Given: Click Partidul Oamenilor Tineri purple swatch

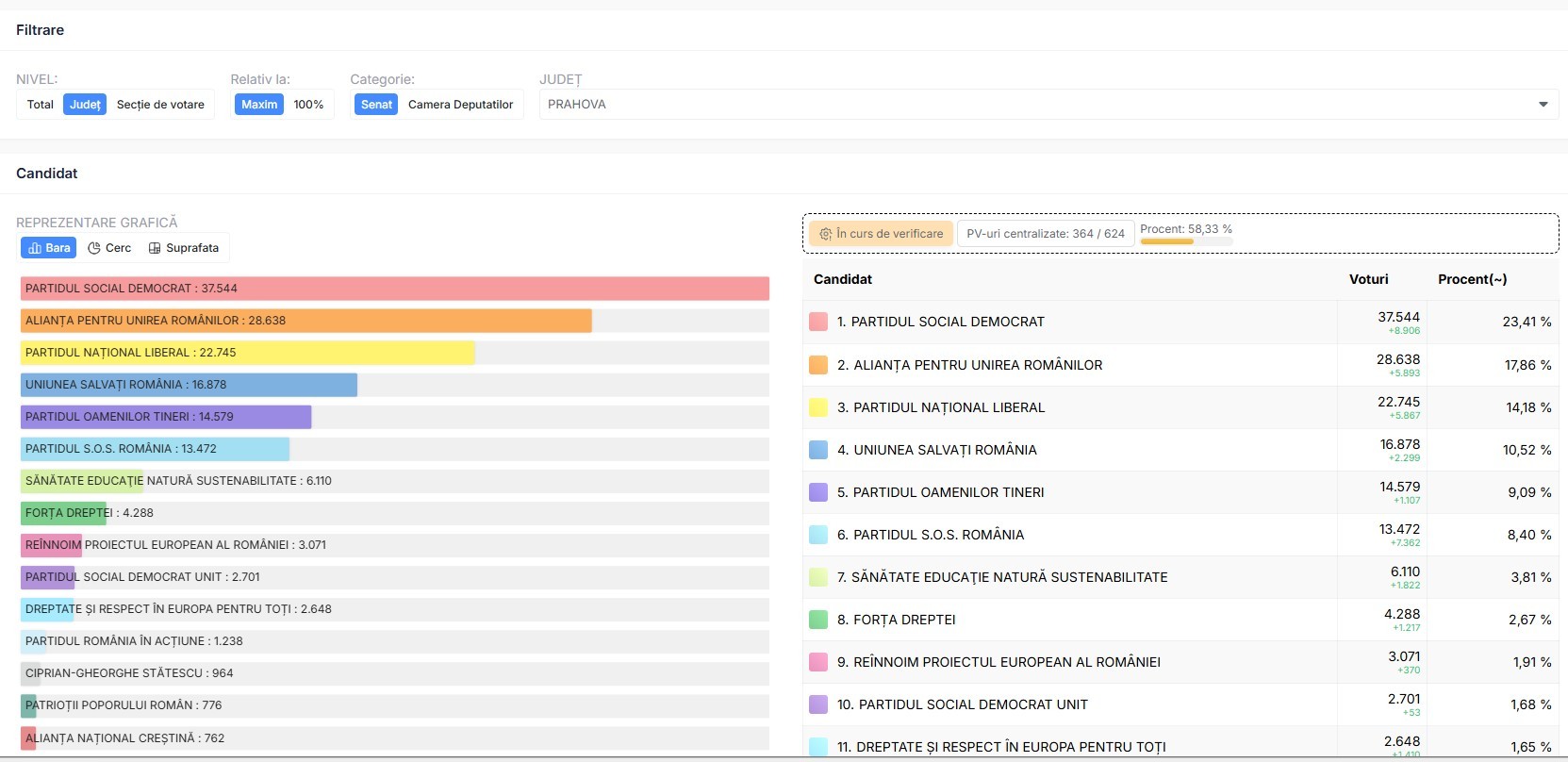Looking at the screenshot, I should (x=818, y=492).
